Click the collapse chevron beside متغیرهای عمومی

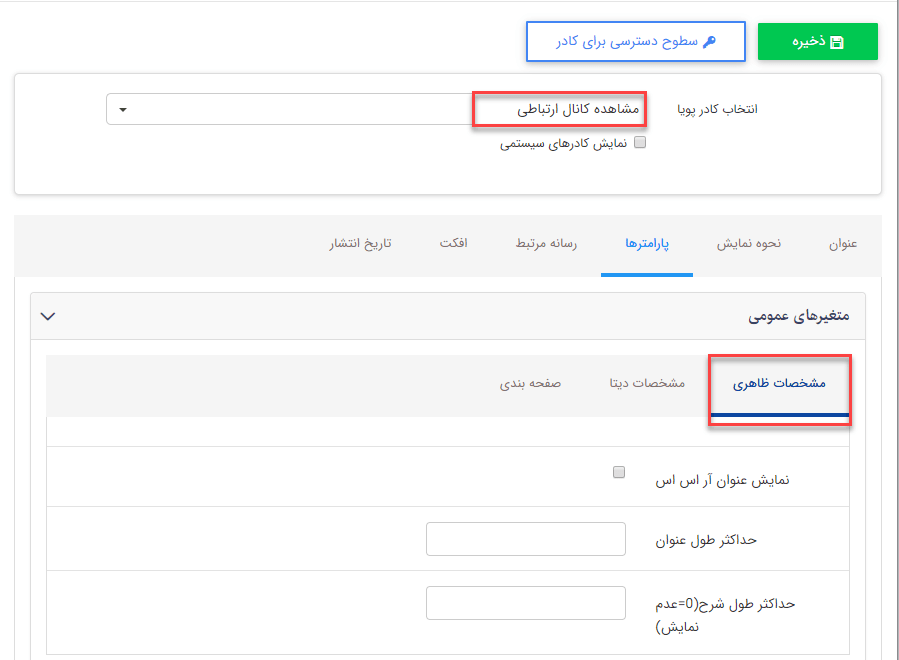pyautogui.click(x=47, y=314)
